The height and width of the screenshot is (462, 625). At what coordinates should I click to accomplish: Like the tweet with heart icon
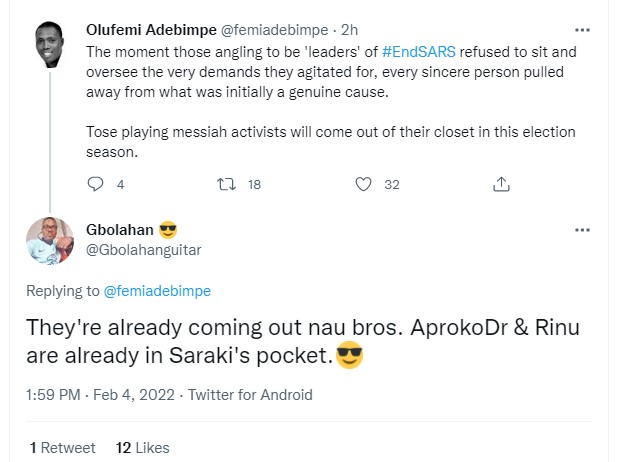click(x=364, y=184)
